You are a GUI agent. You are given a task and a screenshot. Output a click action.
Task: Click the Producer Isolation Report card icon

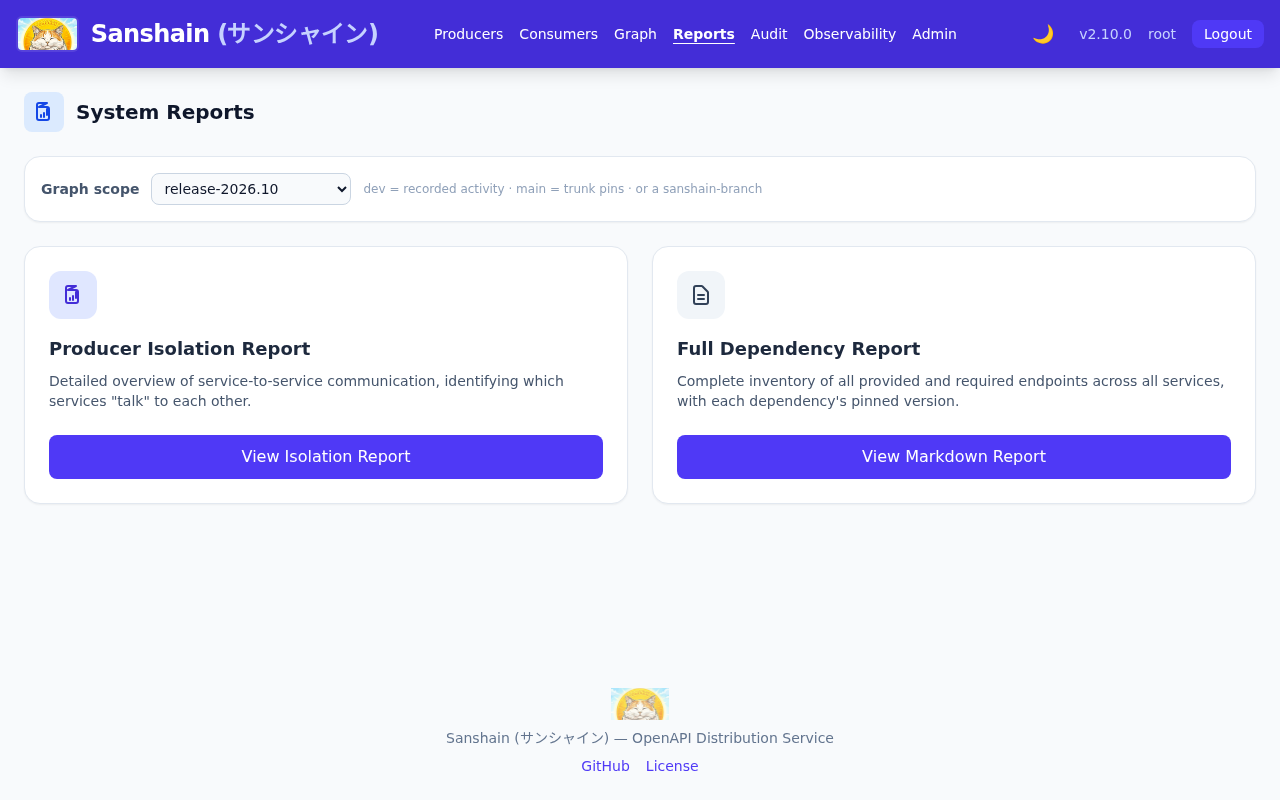73,295
